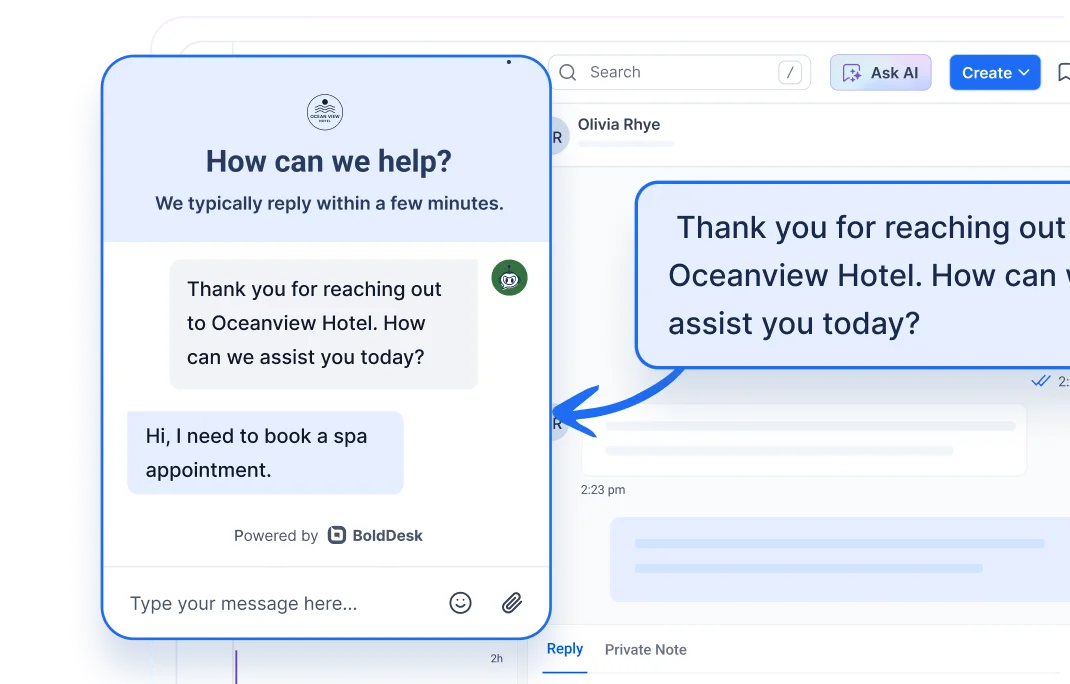Click the green chatbot avatar beside the welcome message

509,278
